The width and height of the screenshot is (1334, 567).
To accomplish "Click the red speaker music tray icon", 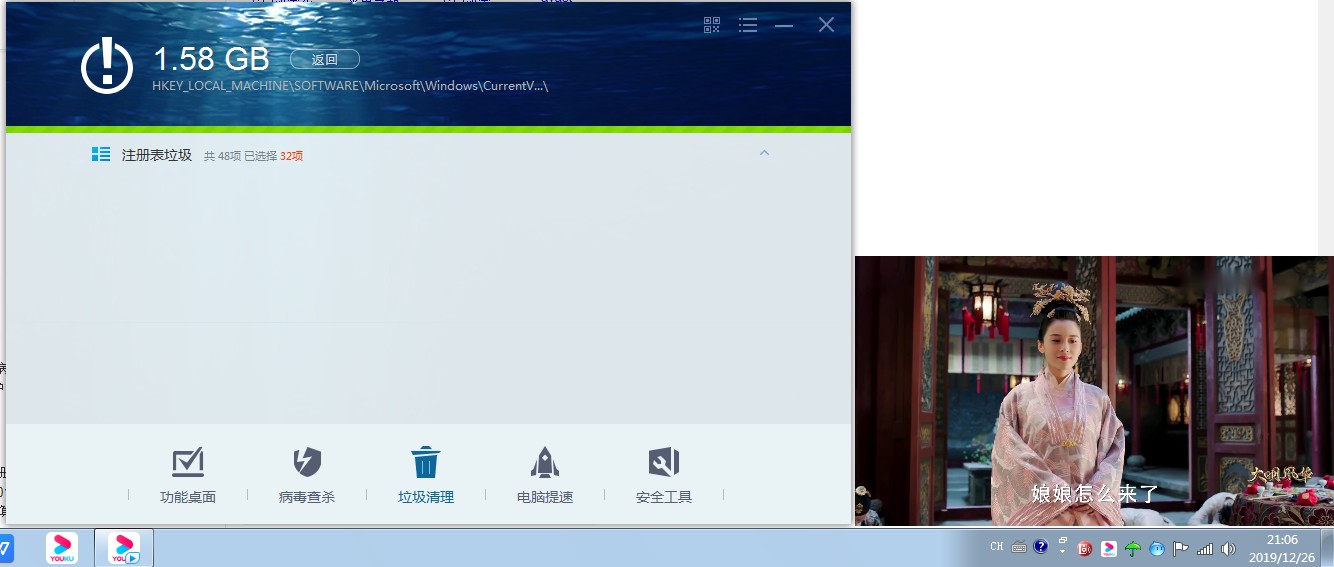I will (x=1085, y=548).
